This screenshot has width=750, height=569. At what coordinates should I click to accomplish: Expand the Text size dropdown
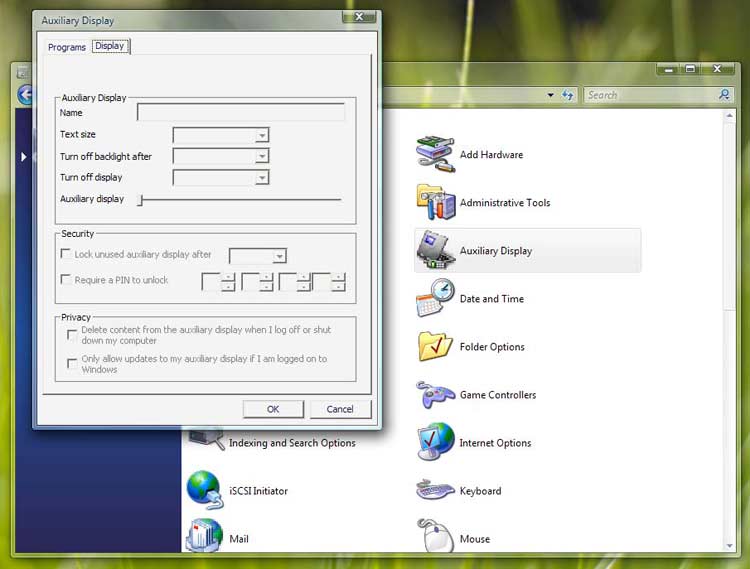tap(261, 135)
